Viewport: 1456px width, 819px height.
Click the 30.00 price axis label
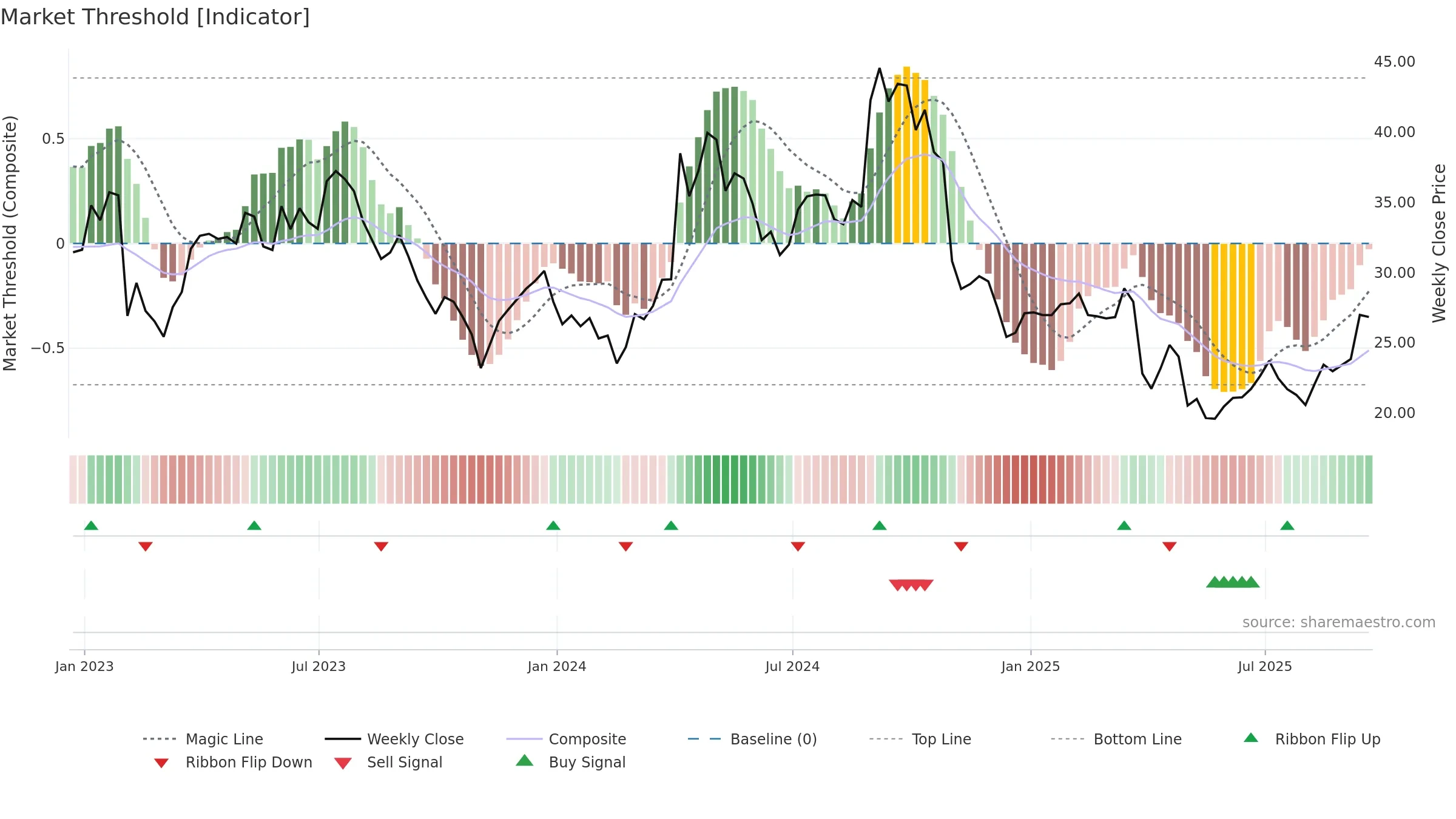[1395, 273]
